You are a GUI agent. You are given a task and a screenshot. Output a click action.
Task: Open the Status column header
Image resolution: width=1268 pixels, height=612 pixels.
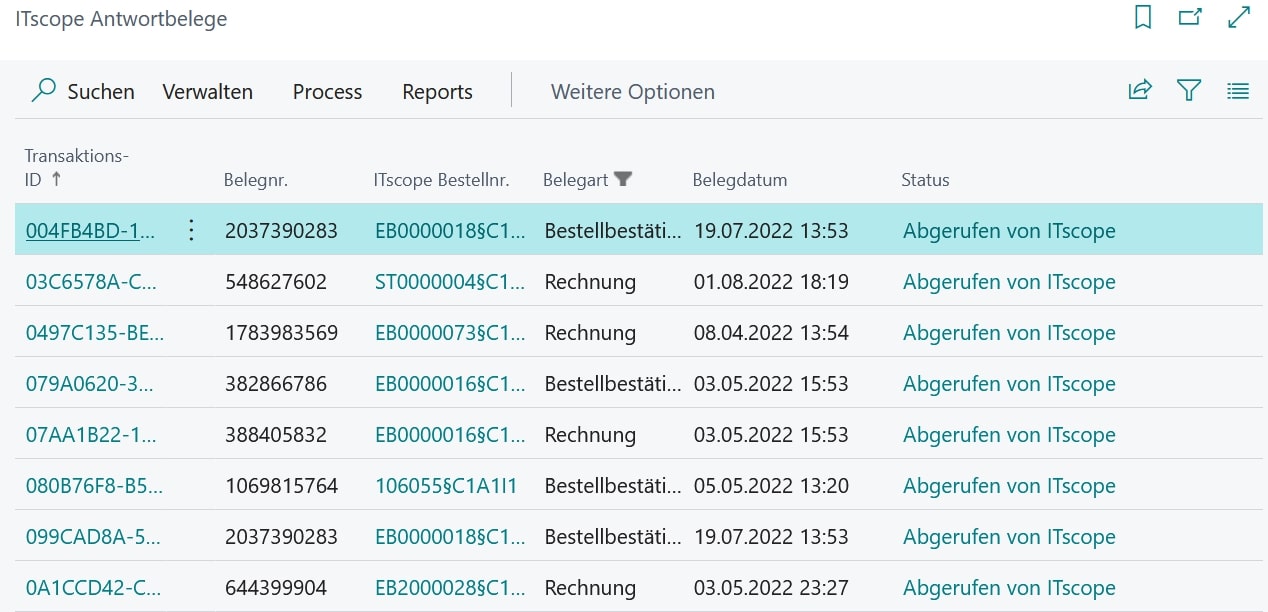(925, 180)
